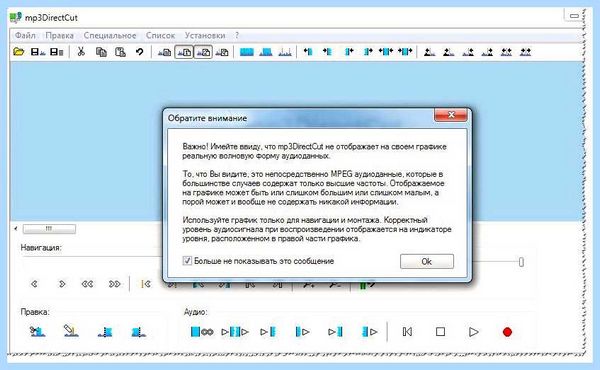Screen dimensions: 600x370
Task: Click the fourth and last icon under Правка
Action: click(139, 332)
